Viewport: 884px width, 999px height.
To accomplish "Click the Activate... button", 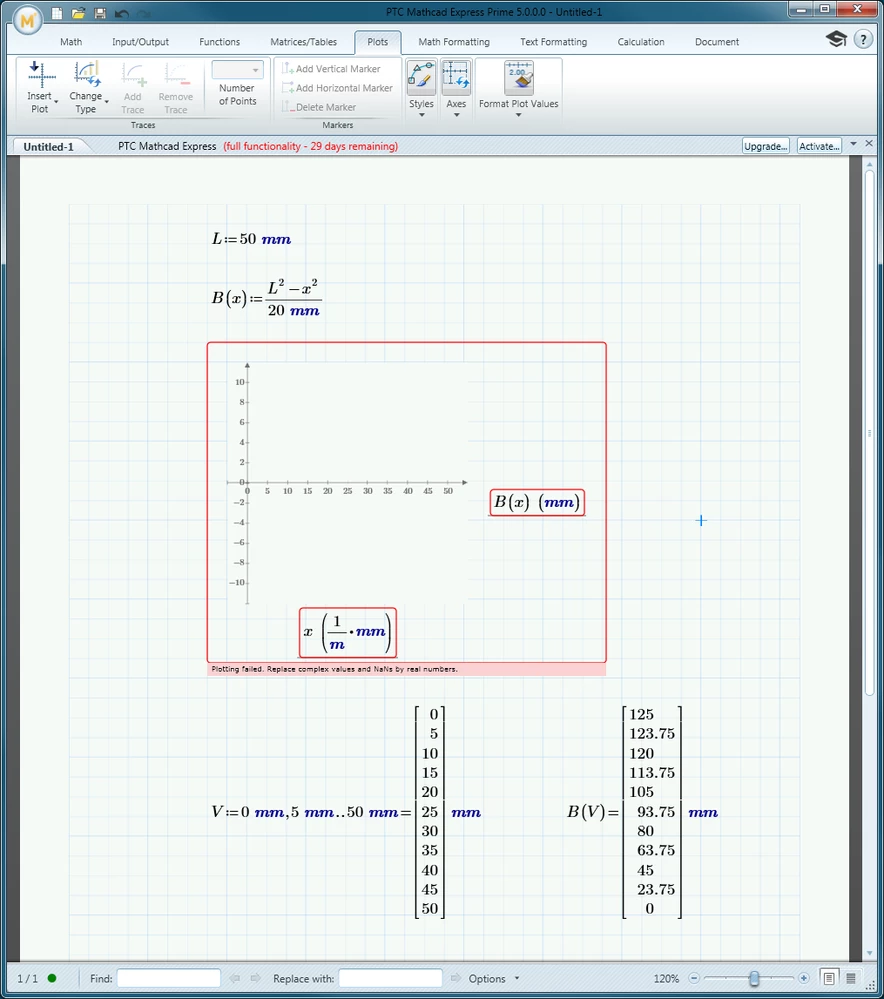I will (x=819, y=146).
